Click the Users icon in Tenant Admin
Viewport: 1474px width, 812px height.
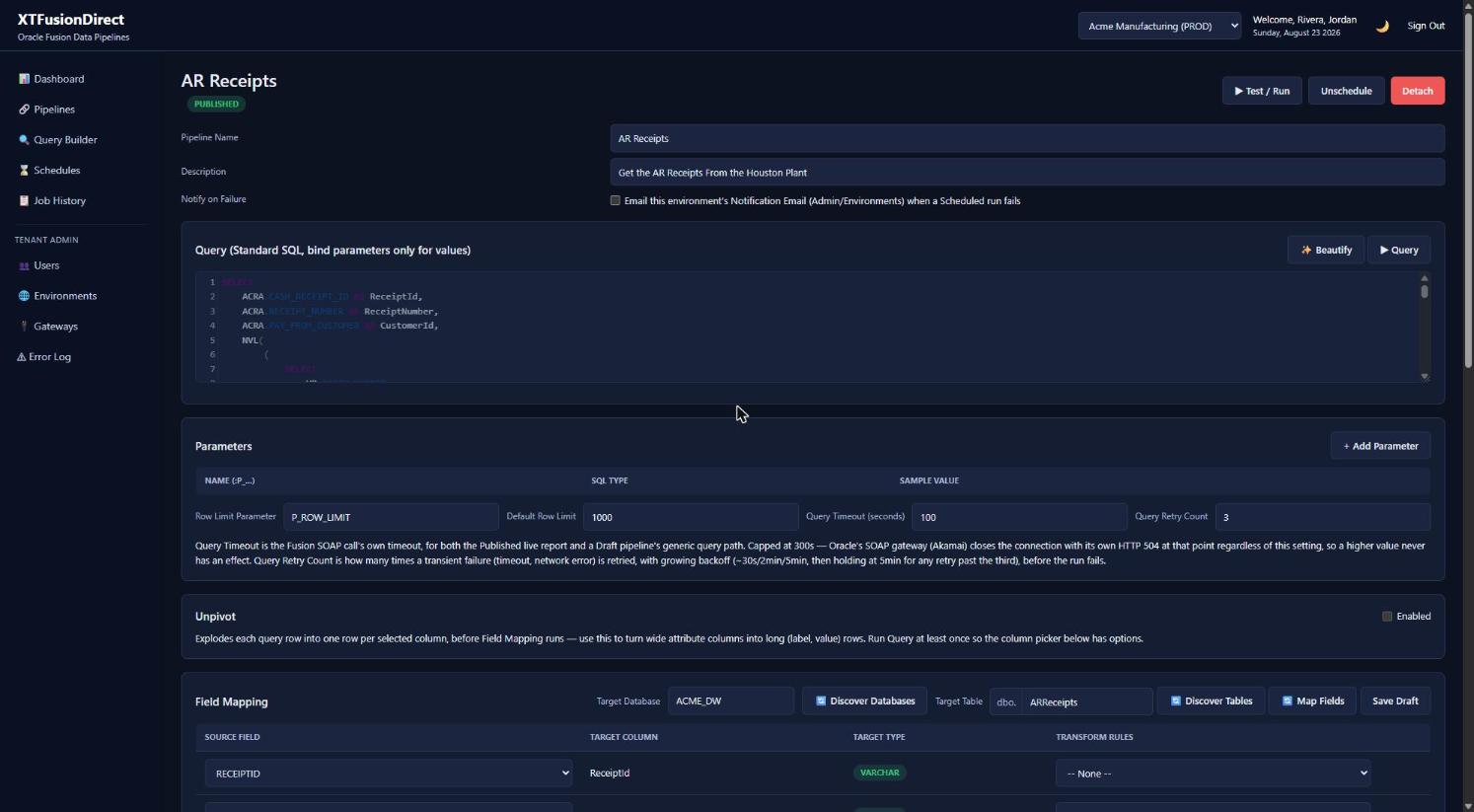[24, 265]
